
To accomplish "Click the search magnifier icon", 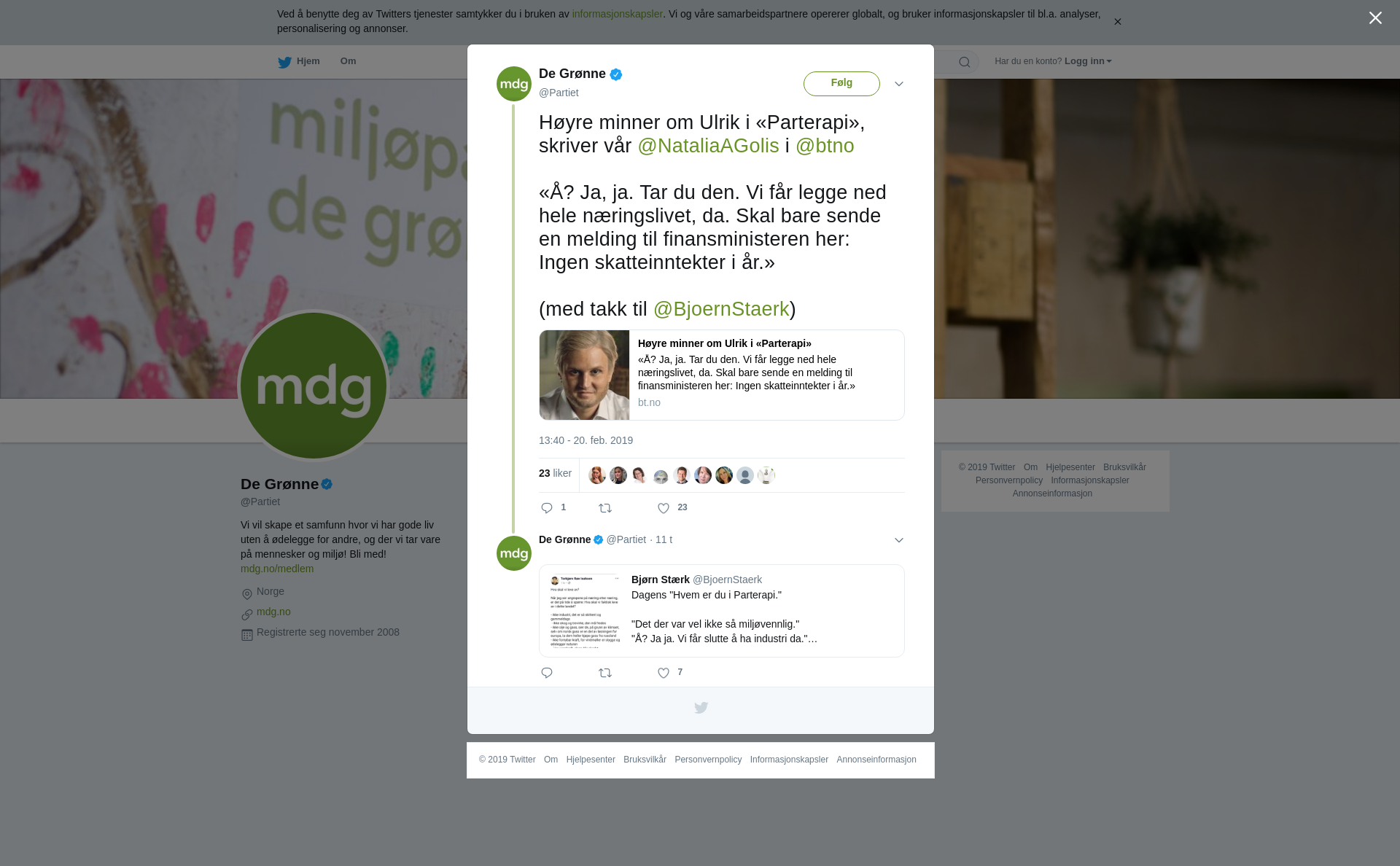I will [965, 62].
